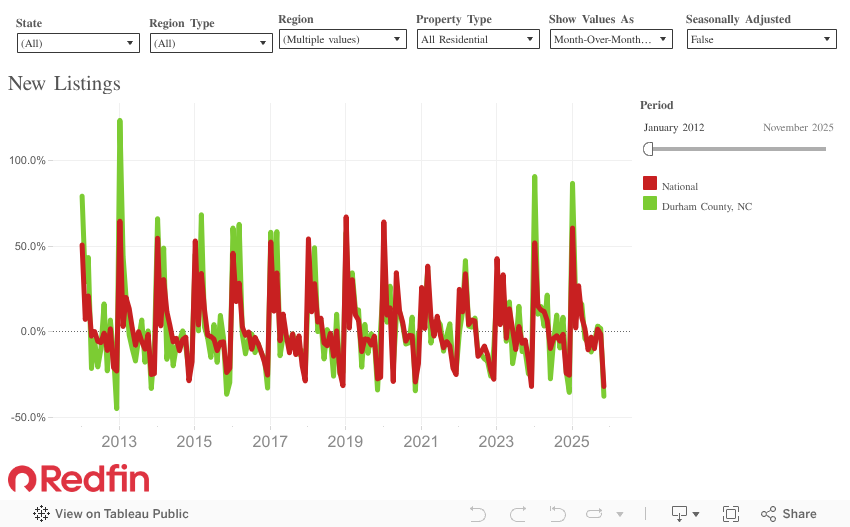850x527 pixels.
Task: Click the Undo arrow icon
Action: 478,513
